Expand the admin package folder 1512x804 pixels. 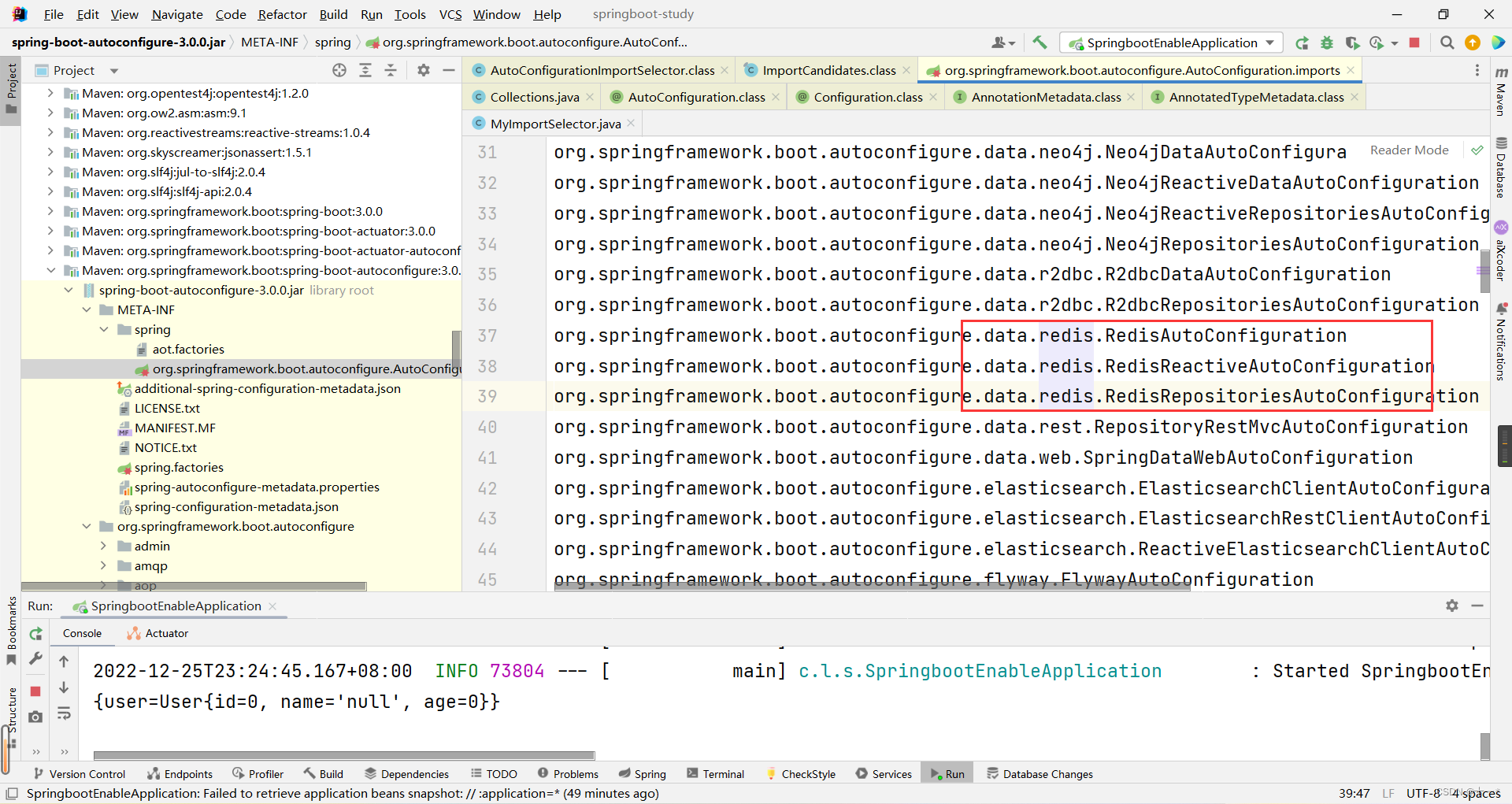[103, 546]
